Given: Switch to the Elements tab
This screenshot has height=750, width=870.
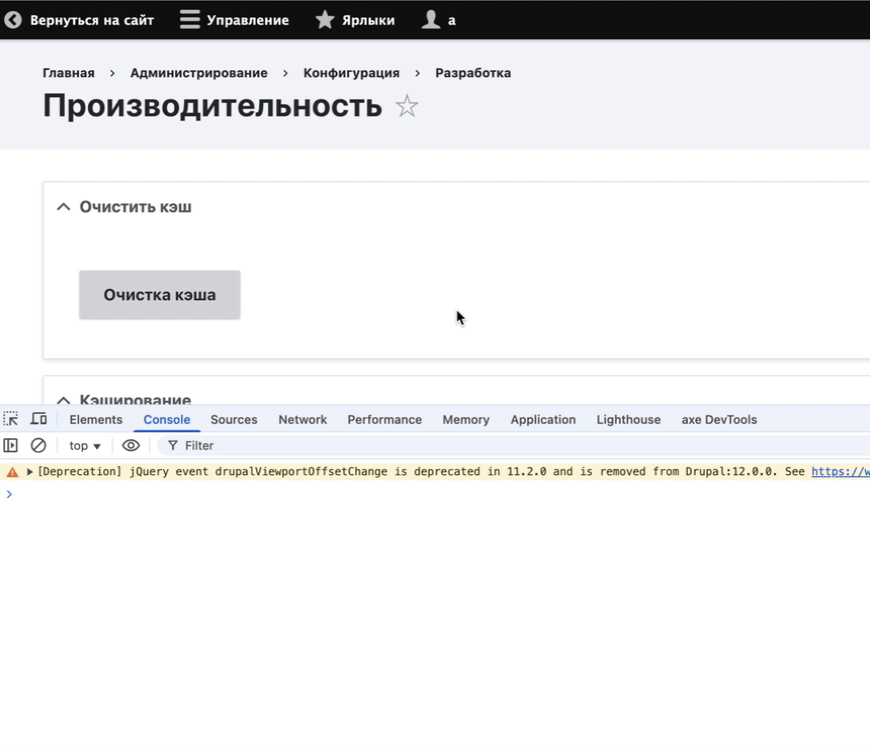Looking at the screenshot, I should pyautogui.click(x=96, y=419).
